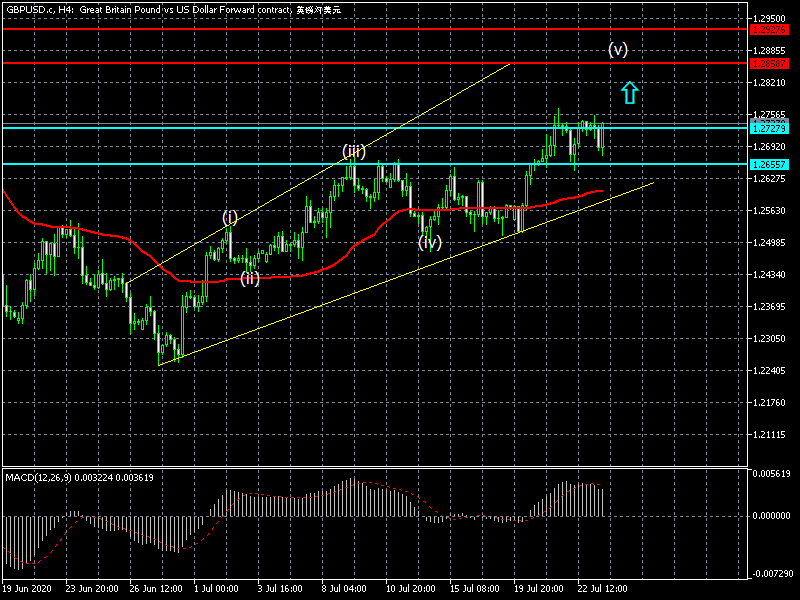
Task: Click the 1.21115 price scale label
Action: [769, 435]
